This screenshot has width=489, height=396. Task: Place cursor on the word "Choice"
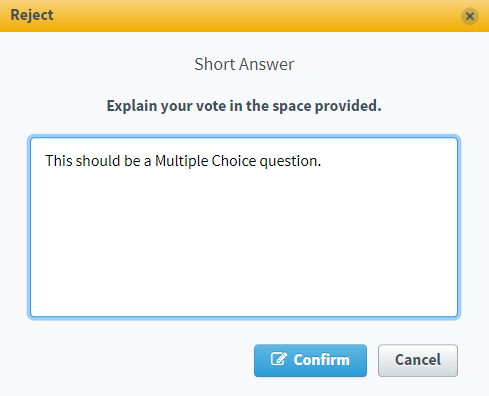point(234,161)
